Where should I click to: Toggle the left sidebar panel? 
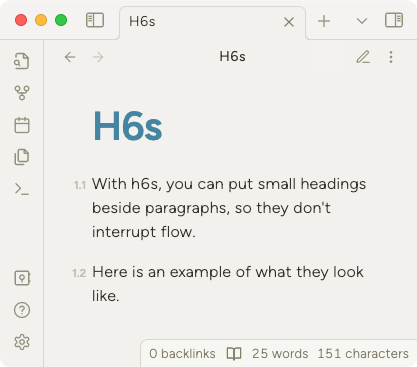pos(95,20)
